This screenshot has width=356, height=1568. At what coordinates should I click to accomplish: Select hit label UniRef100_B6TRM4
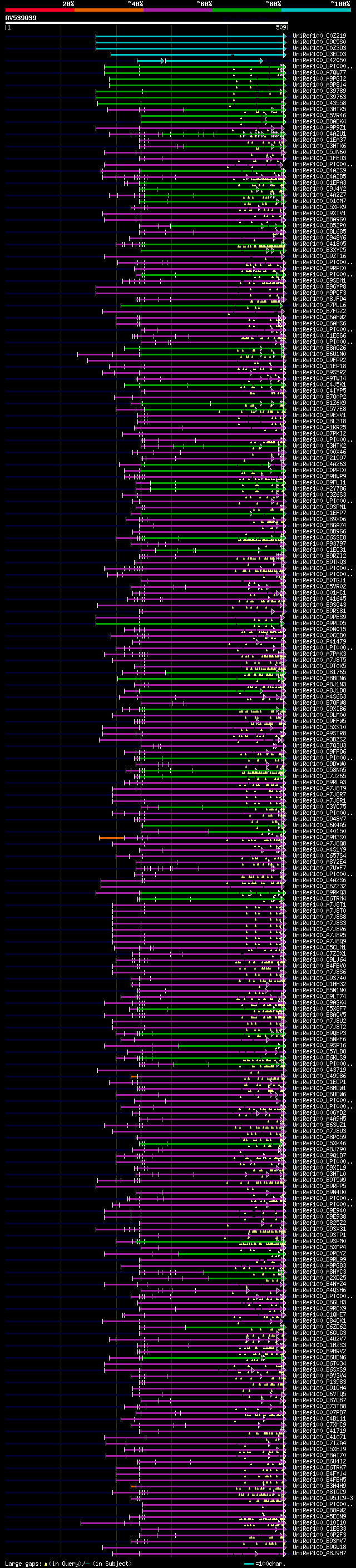[319, 898]
